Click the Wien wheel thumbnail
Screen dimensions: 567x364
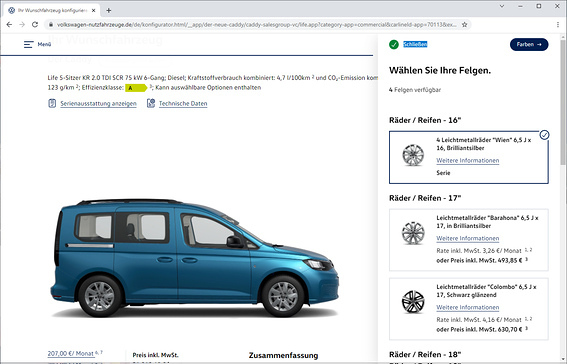click(x=413, y=155)
